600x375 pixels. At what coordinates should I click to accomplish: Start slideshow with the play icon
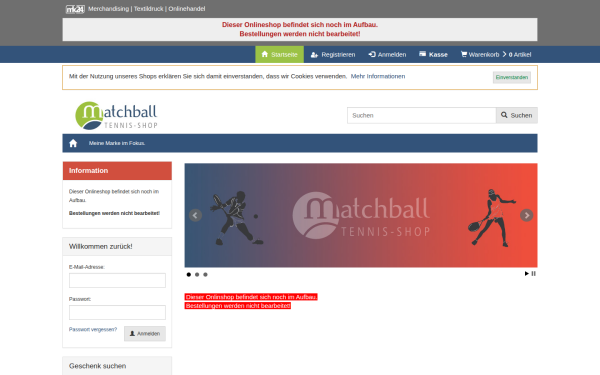[527, 274]
